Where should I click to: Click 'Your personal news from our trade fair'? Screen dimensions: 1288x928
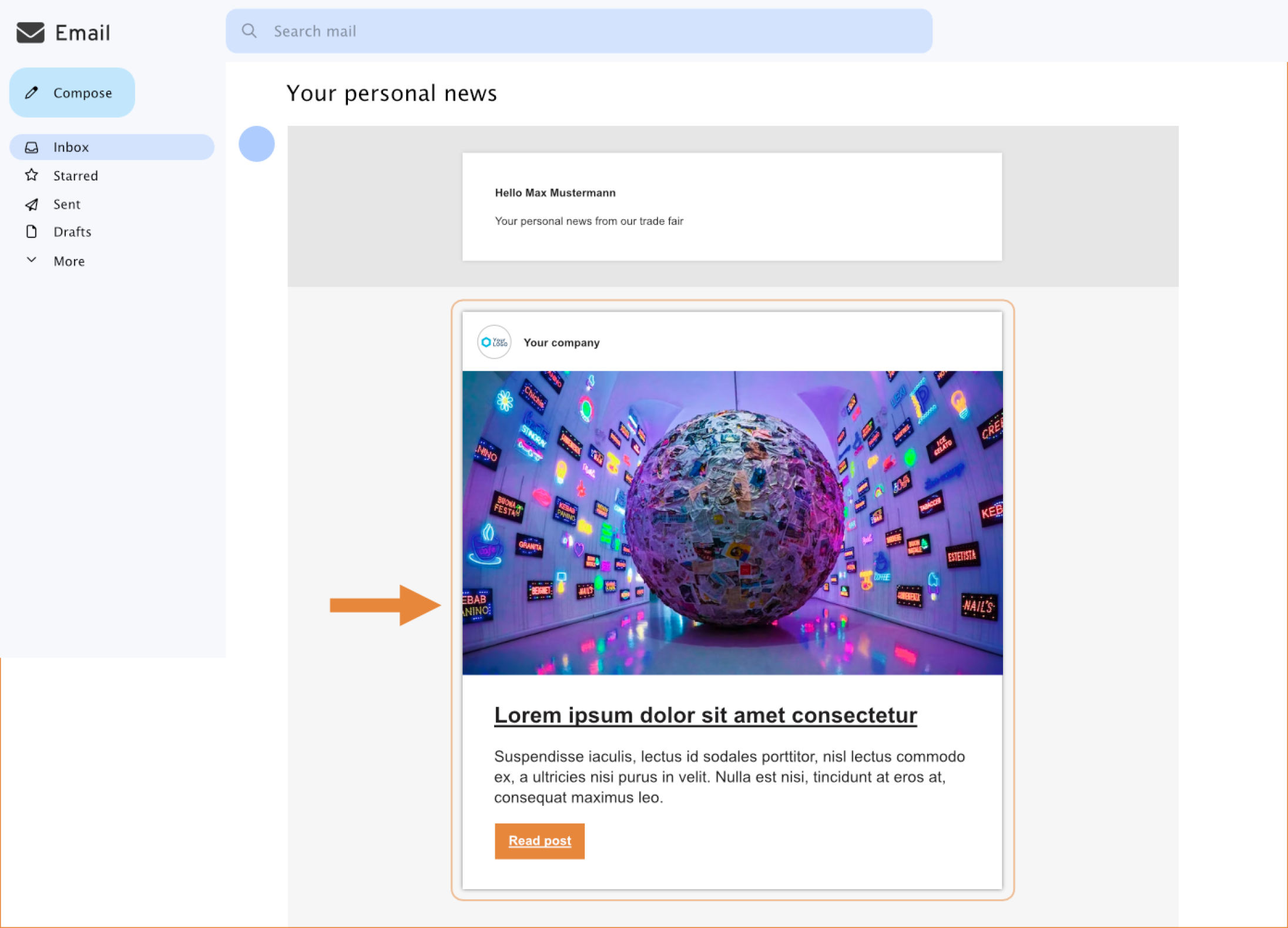[589, 222]
